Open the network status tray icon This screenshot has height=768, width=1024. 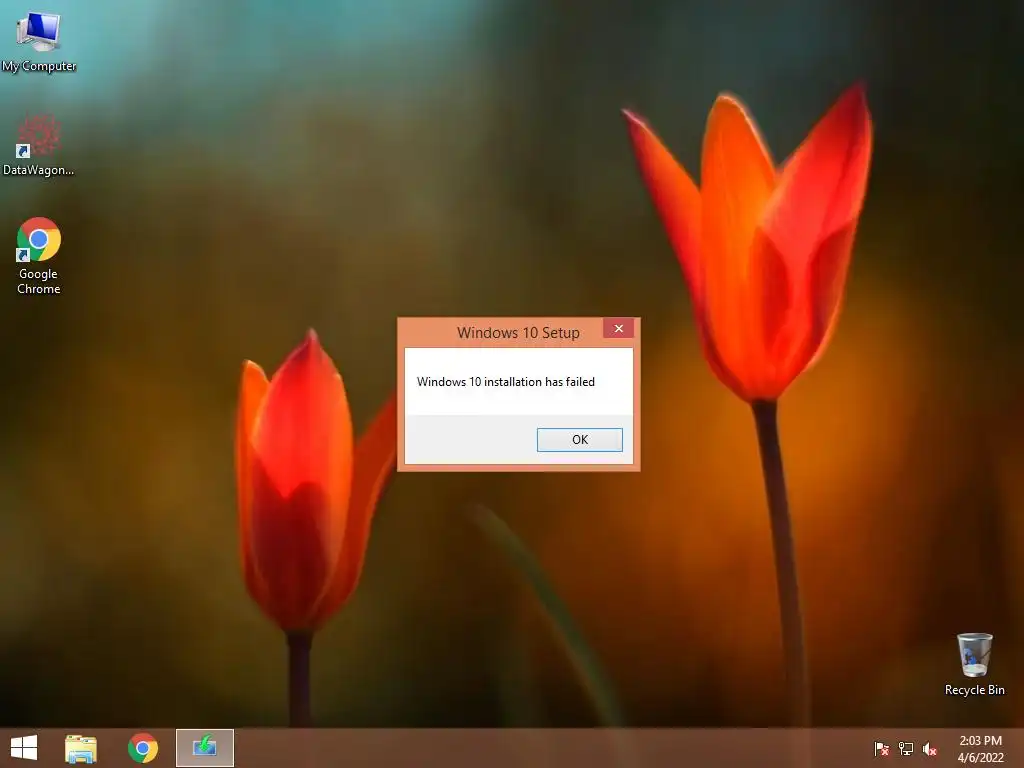point(906,748)
